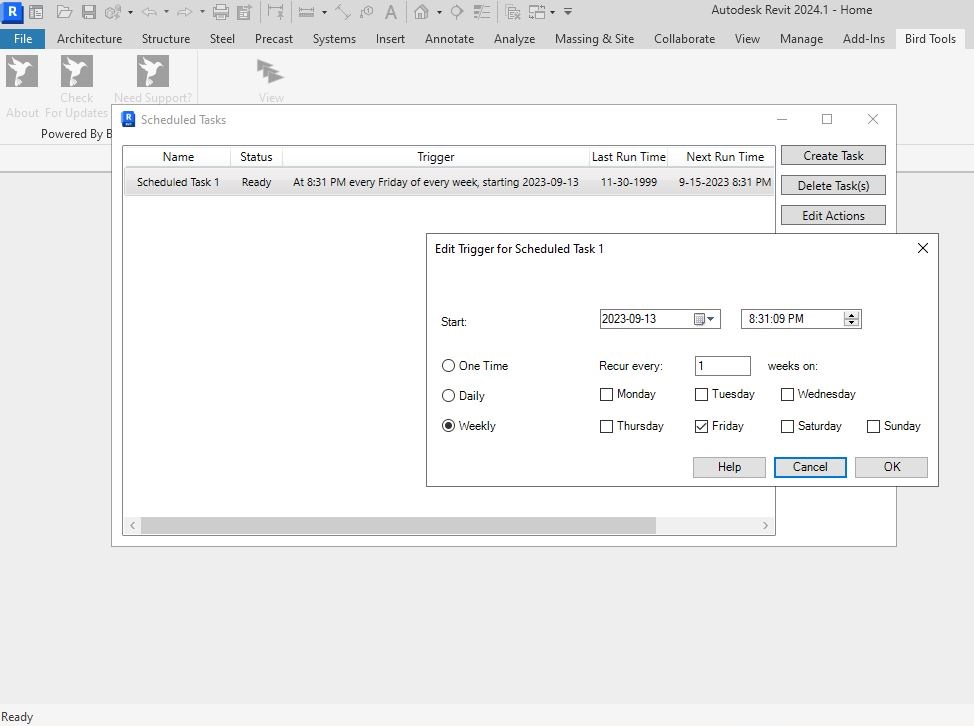The image size is (974, 726).
Task: Switch to the Annotate ribbon tab
Action: coord(449,39)
